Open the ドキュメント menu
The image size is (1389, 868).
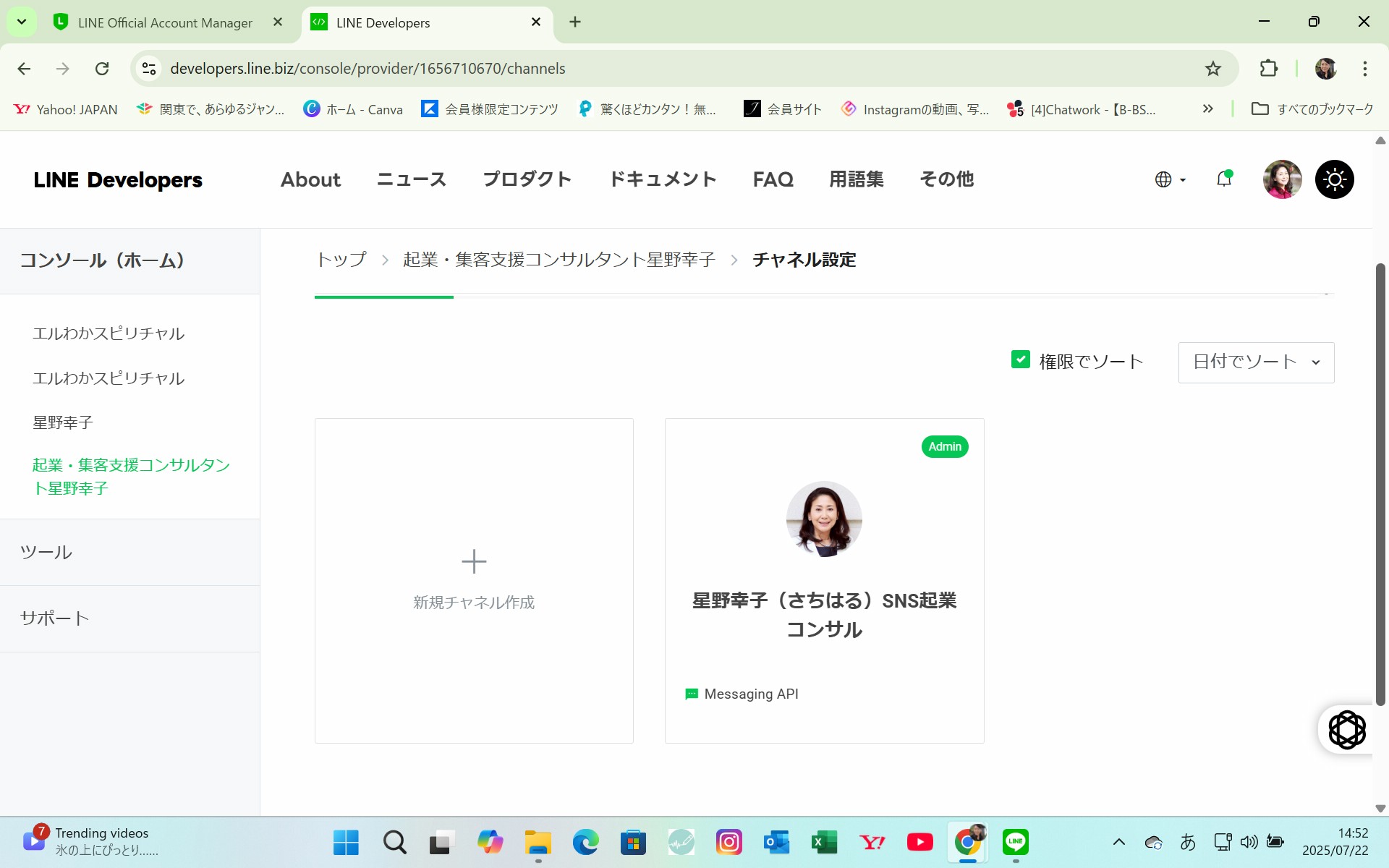[663, 179]
